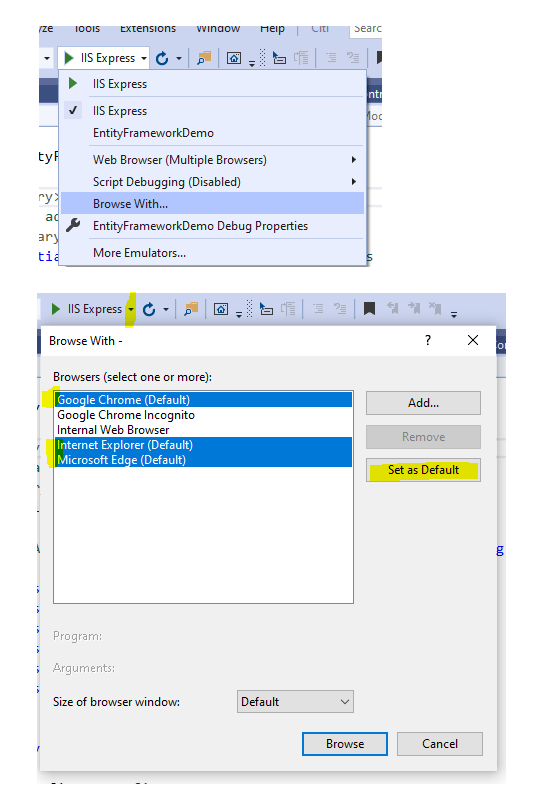This screenshot has height=808, width=546.
Task: Select Google Chrome Incognito in the browsers list
Action: tap(203, 415)
